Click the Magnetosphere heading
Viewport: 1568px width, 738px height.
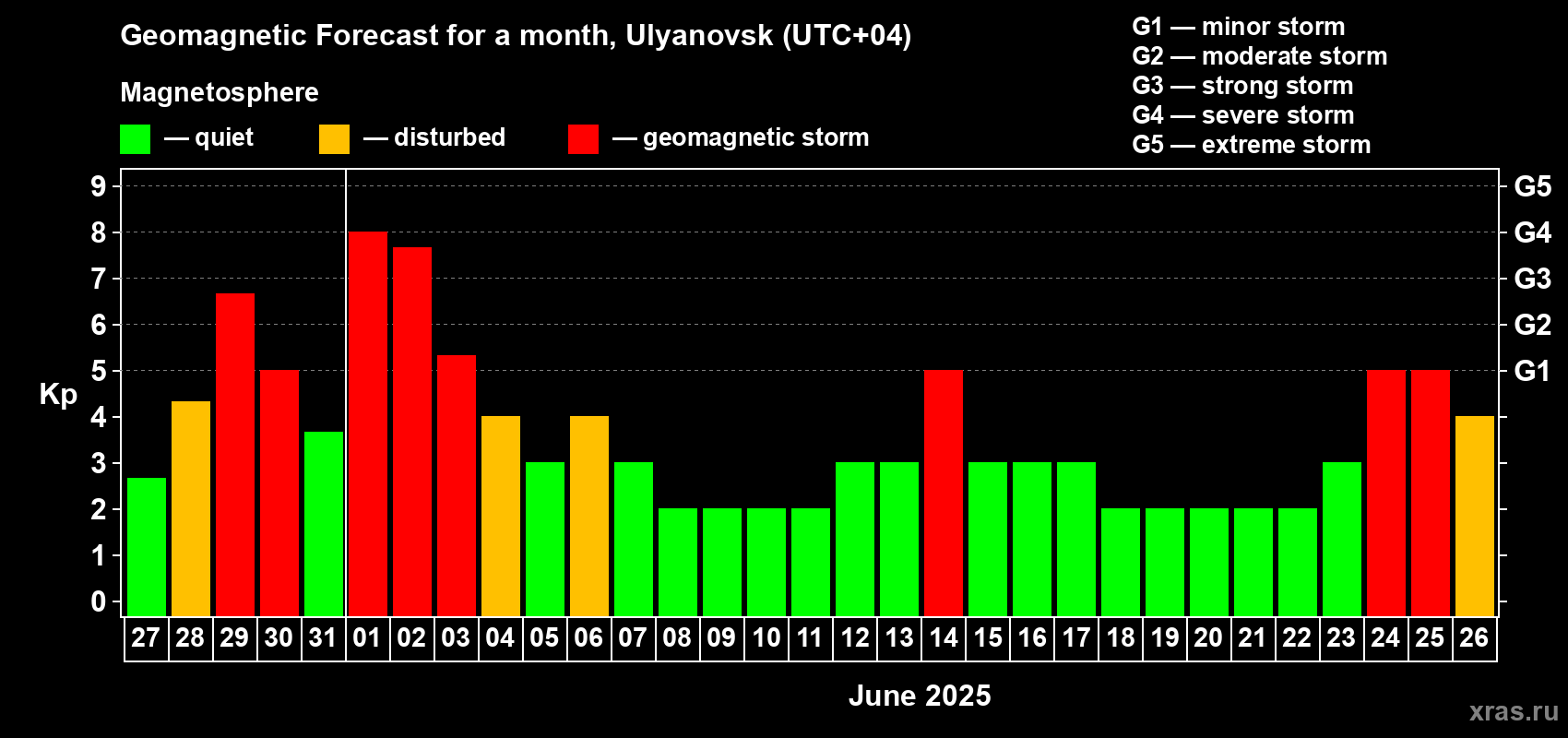click(220, 92)
